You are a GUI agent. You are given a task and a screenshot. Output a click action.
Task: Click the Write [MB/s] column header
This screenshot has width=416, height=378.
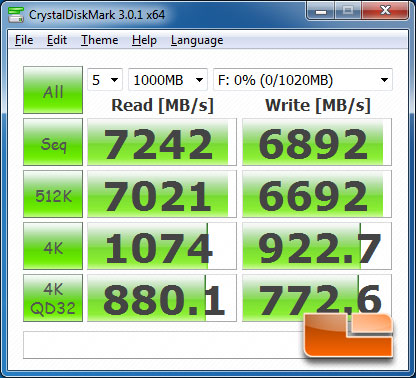click(318, 106)
